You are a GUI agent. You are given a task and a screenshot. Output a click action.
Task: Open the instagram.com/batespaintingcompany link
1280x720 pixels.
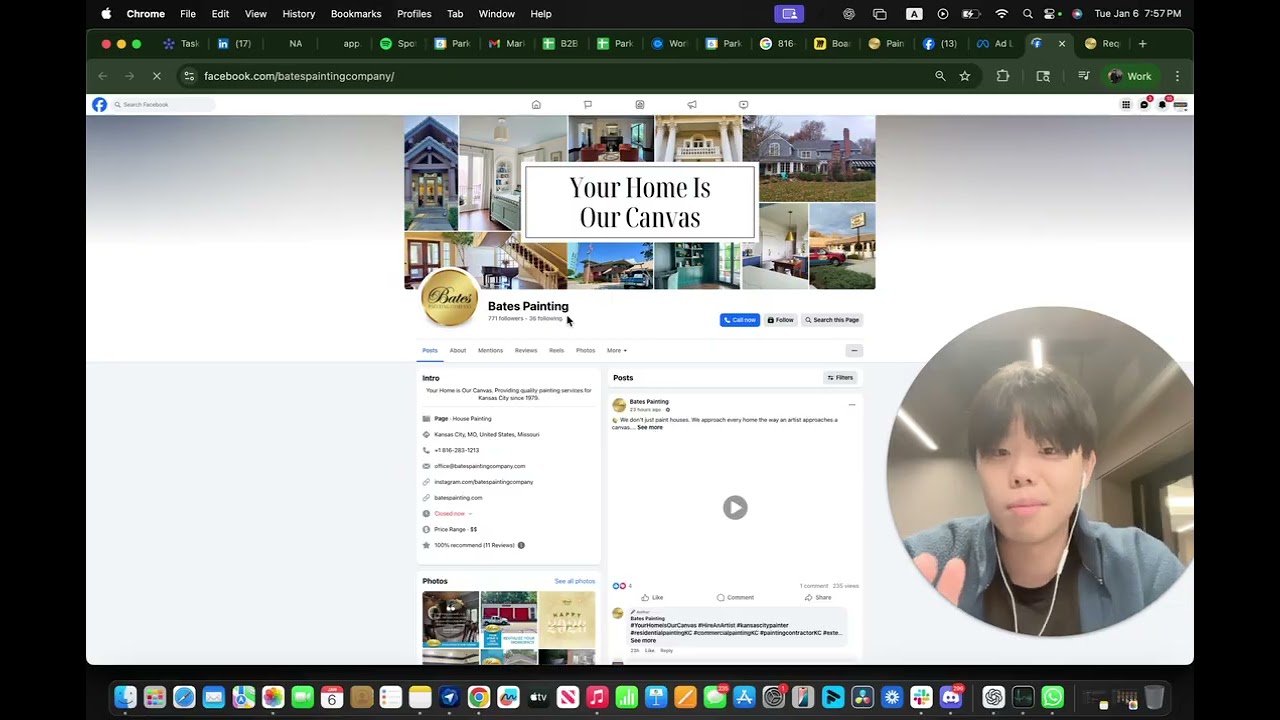tap(484, 482)
